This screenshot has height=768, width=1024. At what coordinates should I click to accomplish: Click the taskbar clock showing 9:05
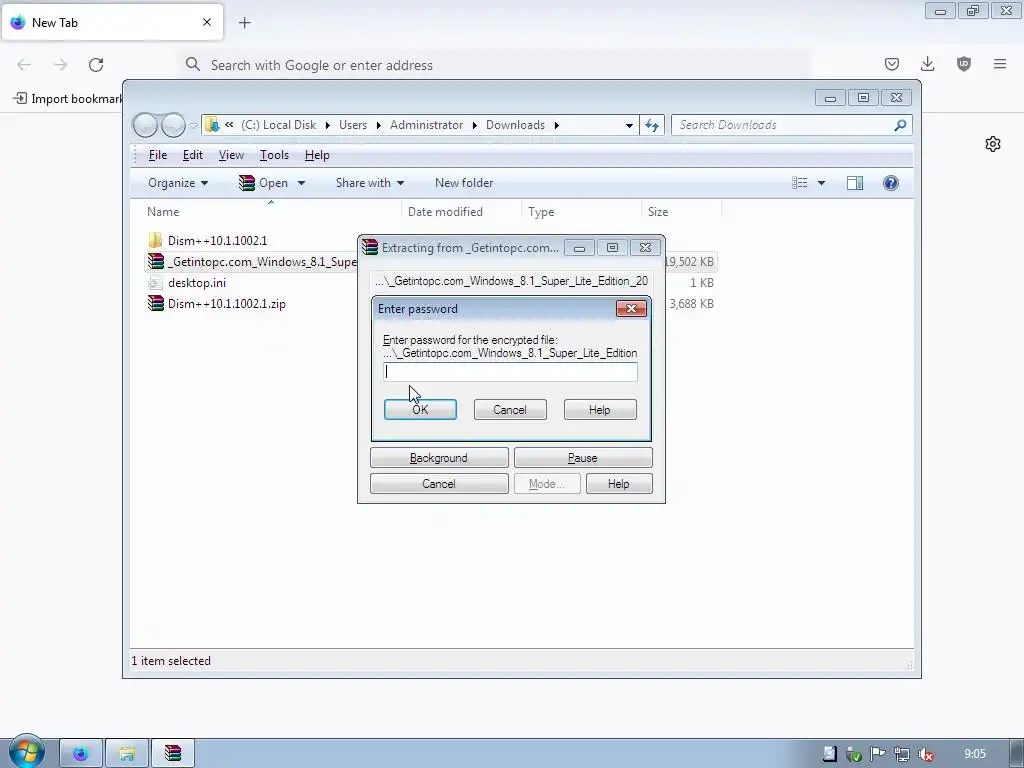pyautogui.click(x=974, y=754)
